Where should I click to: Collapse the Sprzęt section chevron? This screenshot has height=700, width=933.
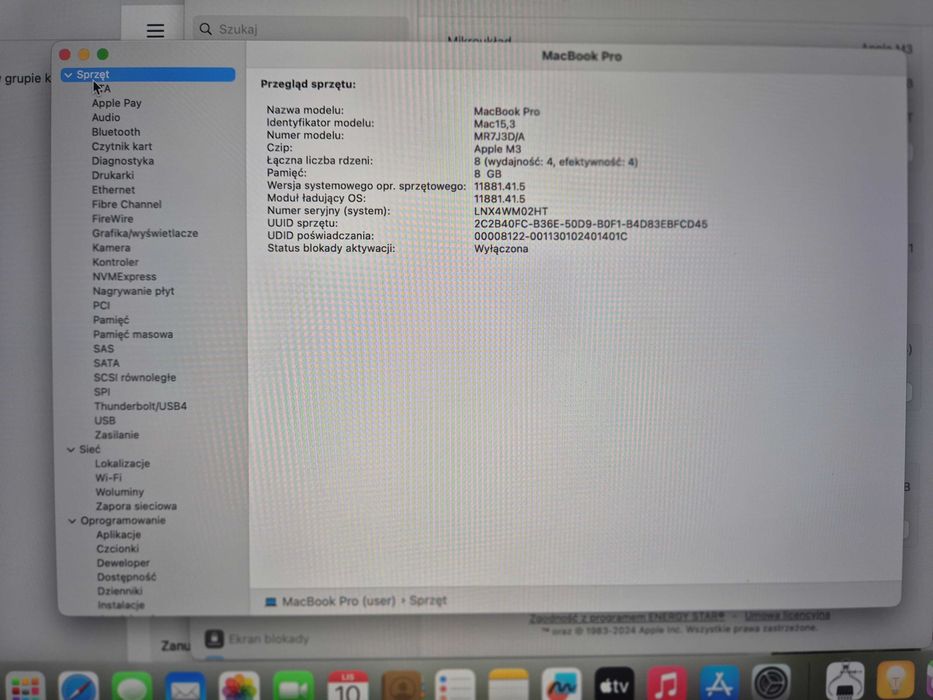pyautogui.click(x=68, y=75)
